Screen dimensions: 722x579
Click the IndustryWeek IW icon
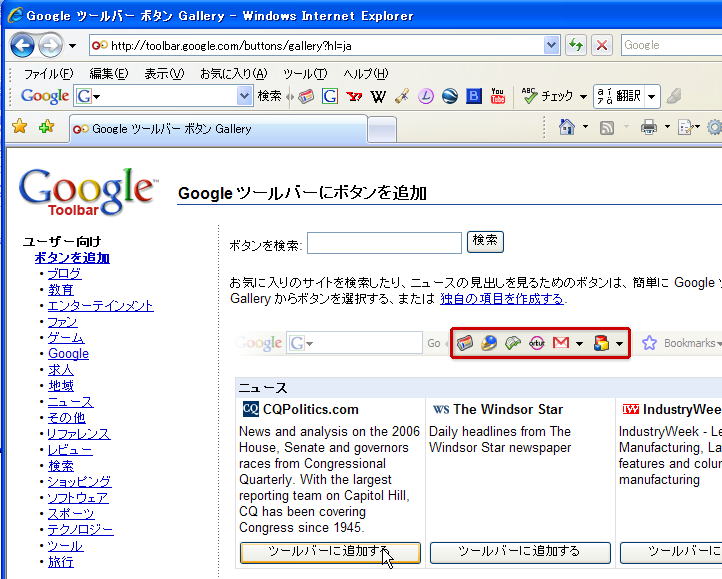(x=630, y=409)
